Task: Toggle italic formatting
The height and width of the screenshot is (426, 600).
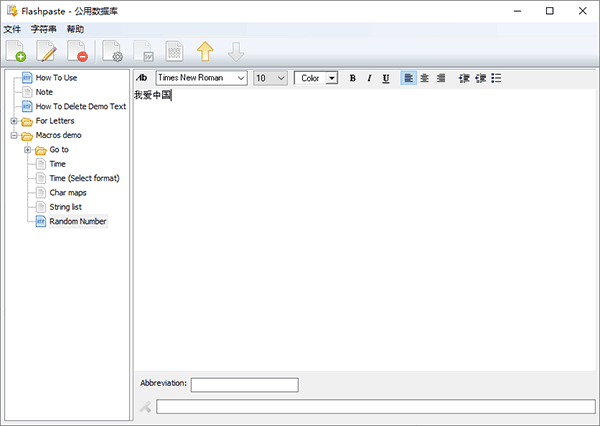Action: tap(369, 78)
